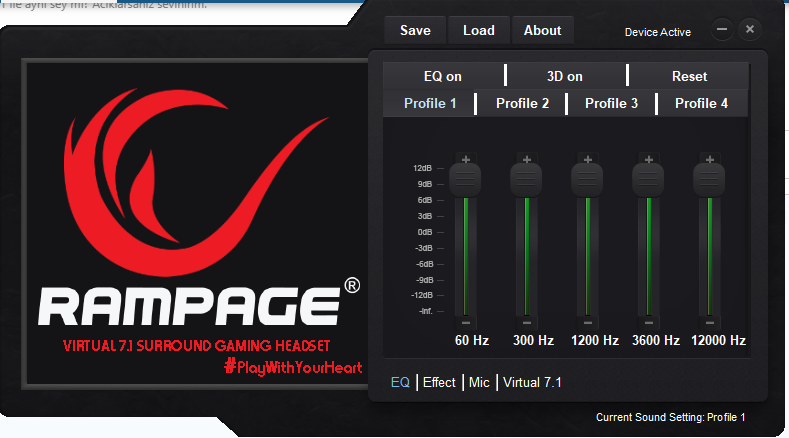Click the 12dB scale label
This screenshot has height=438, width=789.
tap(422, 168)
